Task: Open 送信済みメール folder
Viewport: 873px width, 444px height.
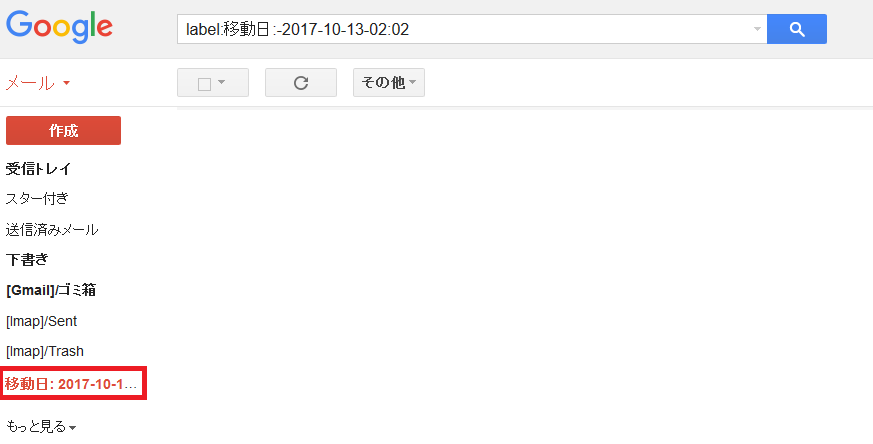Action: (x=52, y=229)
